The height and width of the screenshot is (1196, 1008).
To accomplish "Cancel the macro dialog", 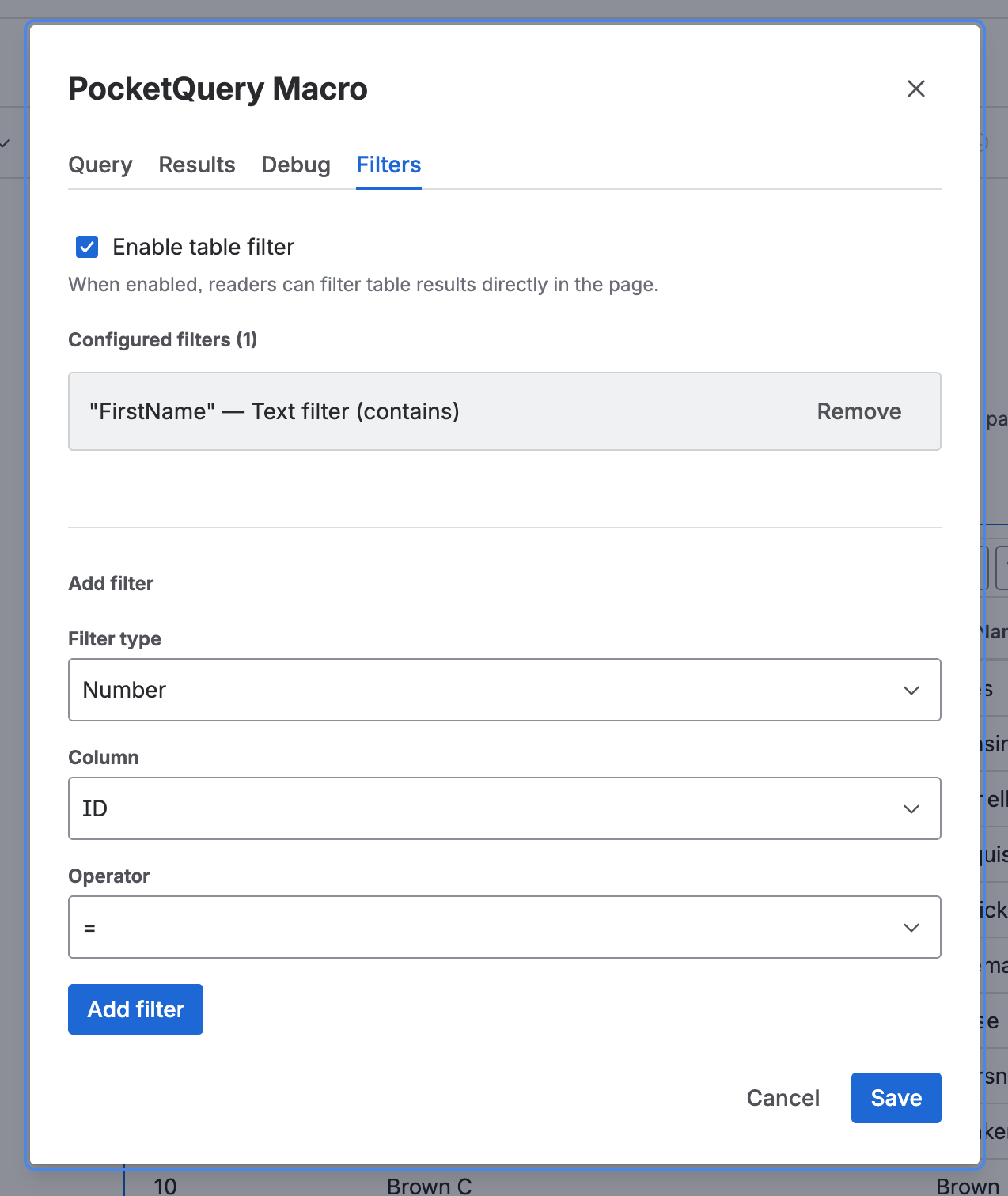I will 783,1098.
